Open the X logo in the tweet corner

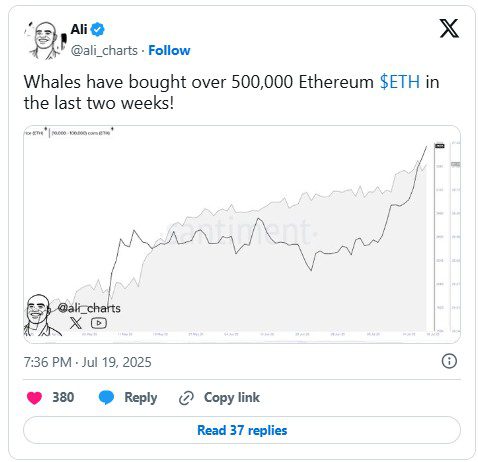tap(449, 28)
